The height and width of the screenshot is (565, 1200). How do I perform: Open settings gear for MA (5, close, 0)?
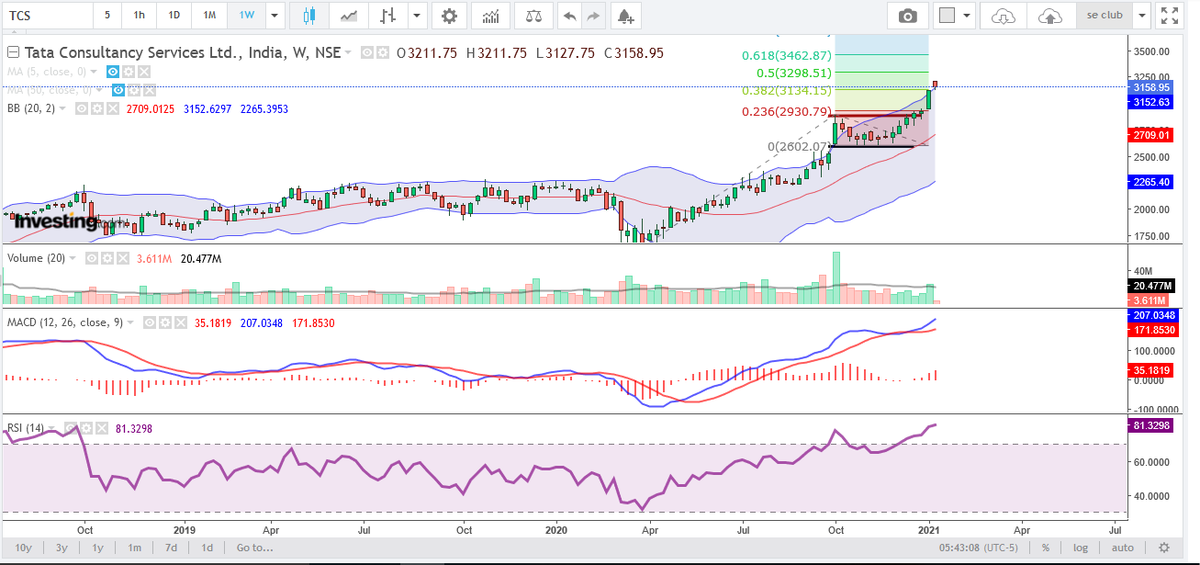(128, 72)
